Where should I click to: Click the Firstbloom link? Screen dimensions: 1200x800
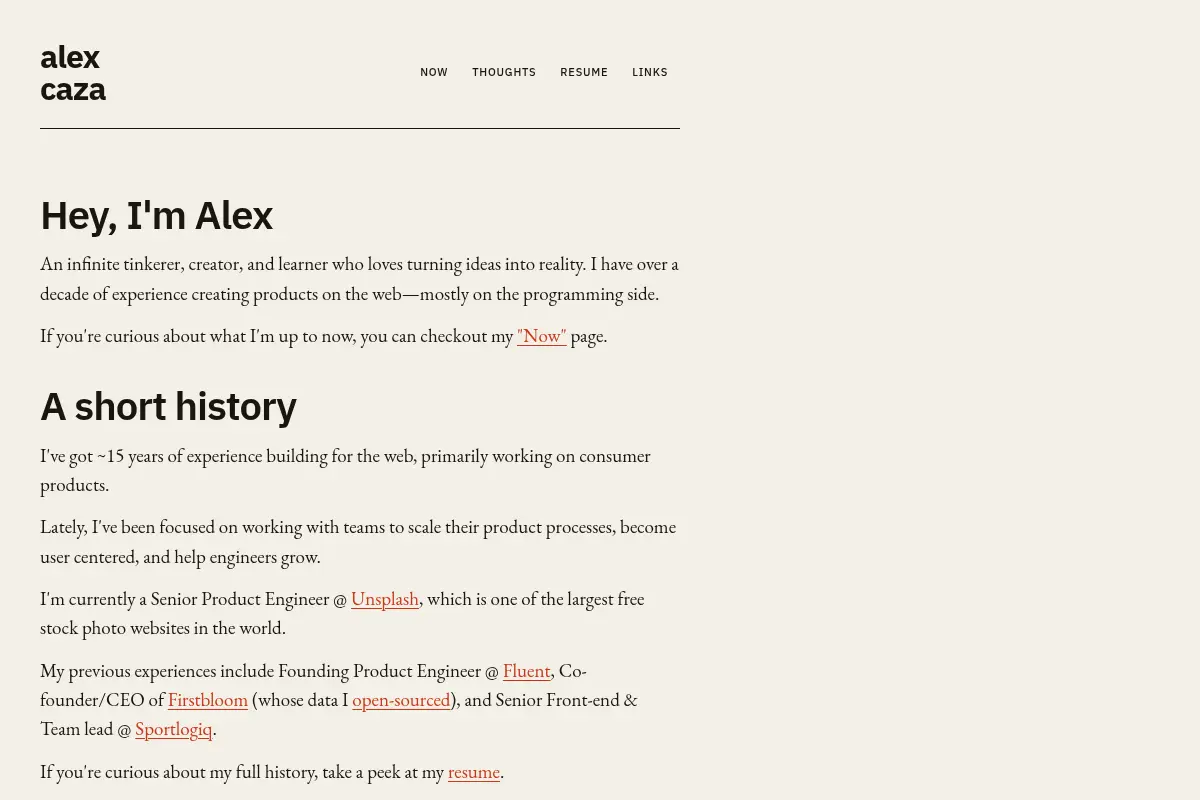(x=208, y=700)
